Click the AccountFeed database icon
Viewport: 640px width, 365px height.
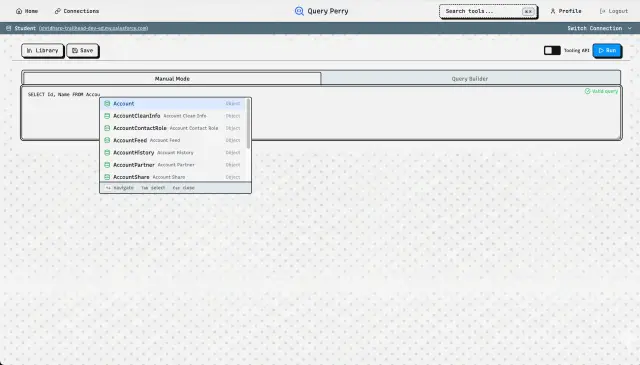pos(107,140)
